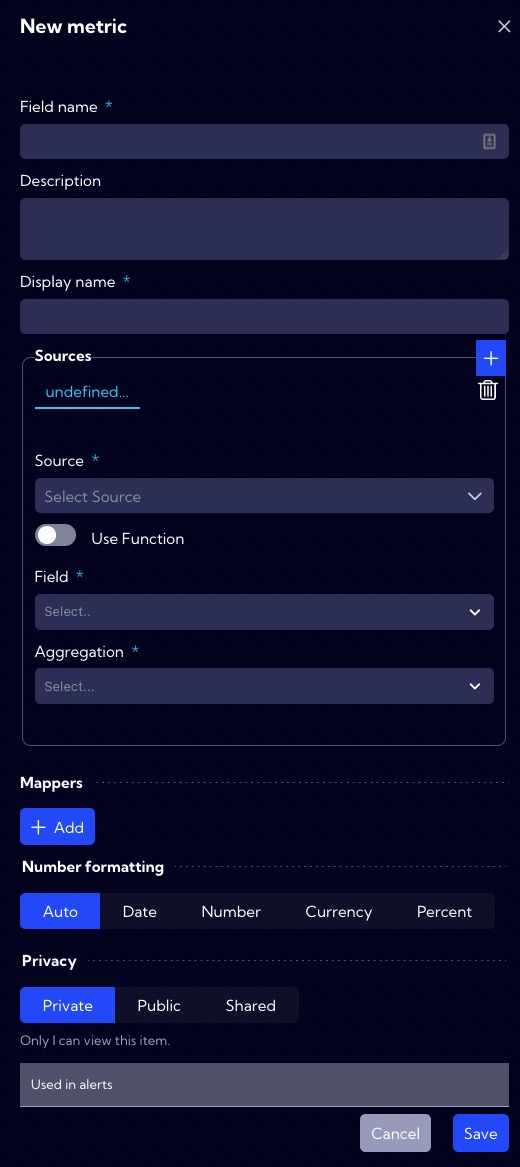Viewport: 520px width, 1167px height.
Task: Open the Select Source dropdown
Action: tap(264, 496)
